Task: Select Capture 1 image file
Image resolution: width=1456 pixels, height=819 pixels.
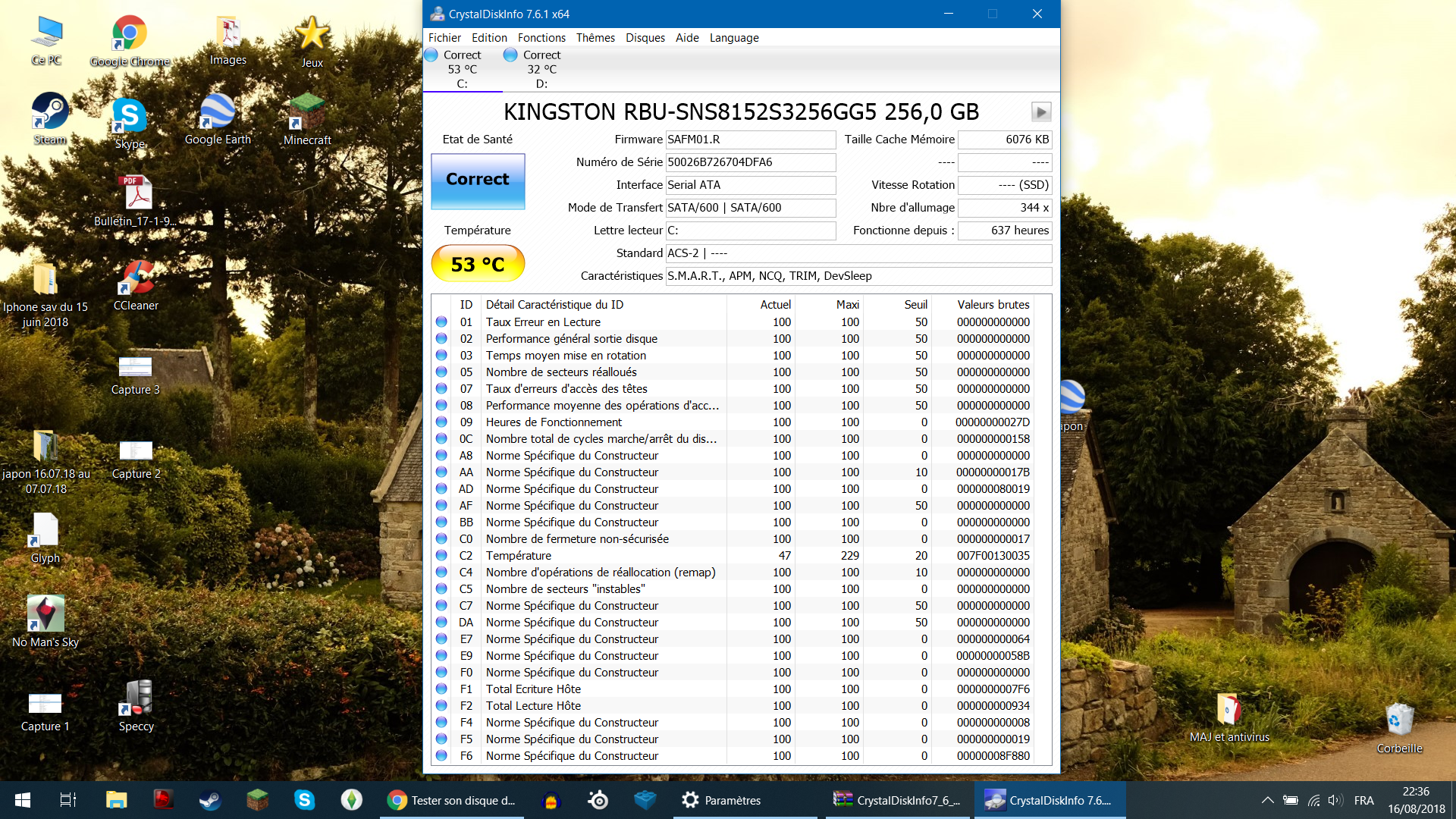Action: point(45,713)
